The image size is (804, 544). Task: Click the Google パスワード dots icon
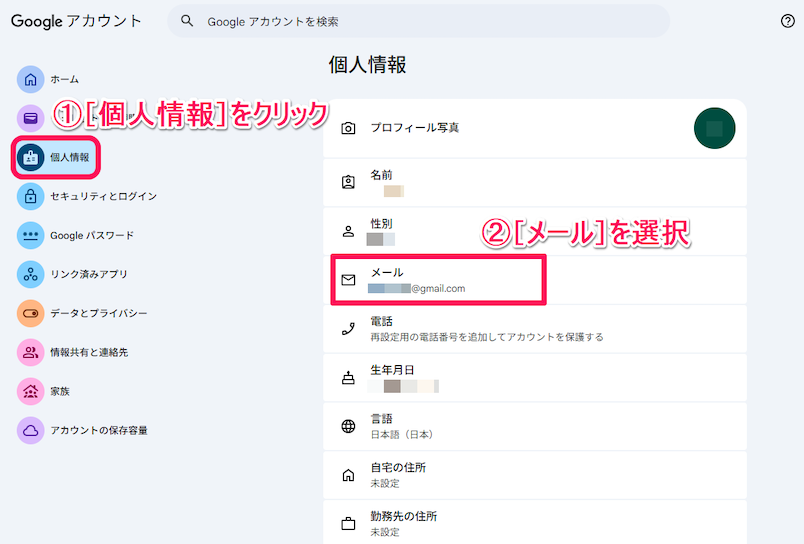click(31, 235)
